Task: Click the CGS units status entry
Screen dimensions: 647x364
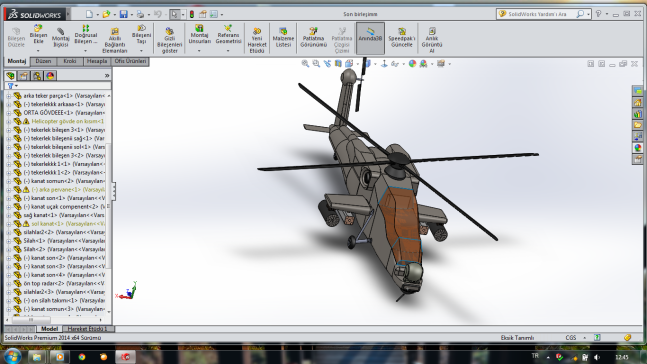Action: tap(571, 338)
